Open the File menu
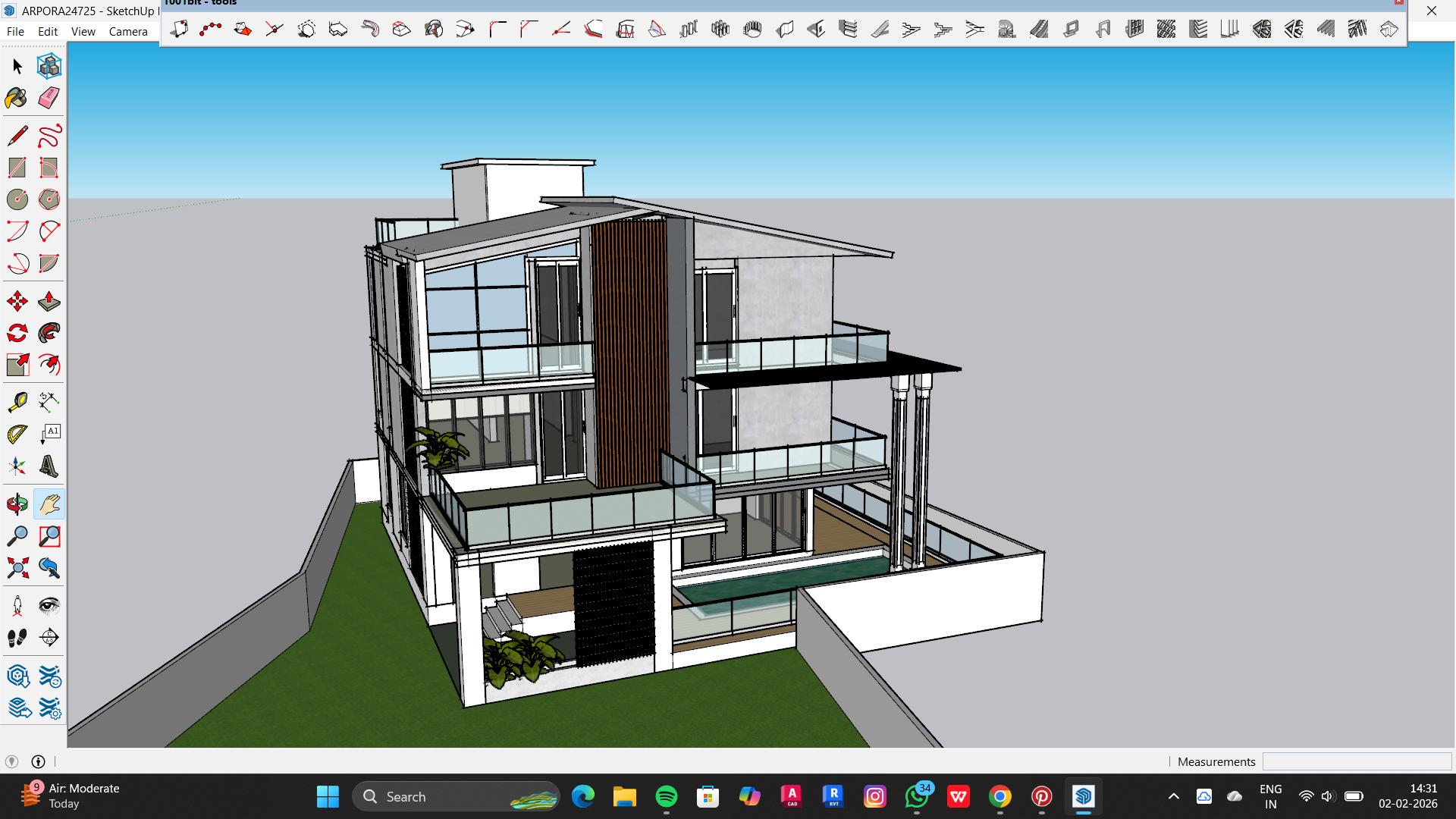 click(15, 32)
